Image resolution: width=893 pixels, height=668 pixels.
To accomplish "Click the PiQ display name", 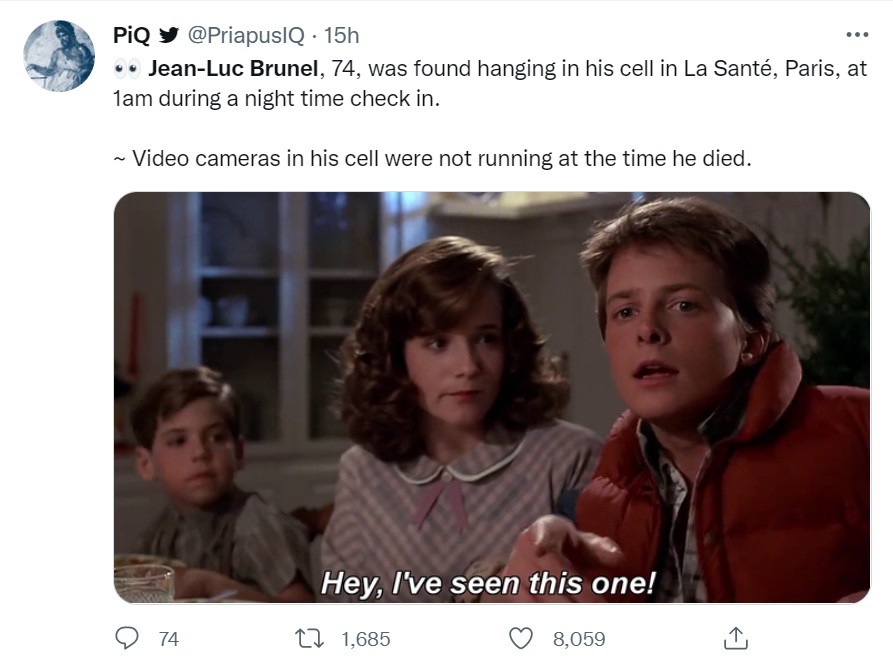I will [x=131, y=35].
